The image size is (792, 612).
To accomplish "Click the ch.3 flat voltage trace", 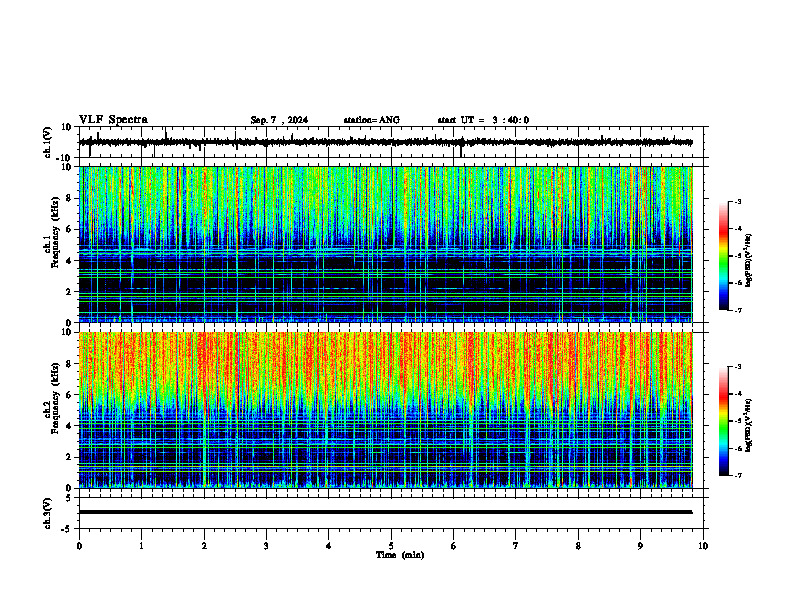I will [385, 512].
